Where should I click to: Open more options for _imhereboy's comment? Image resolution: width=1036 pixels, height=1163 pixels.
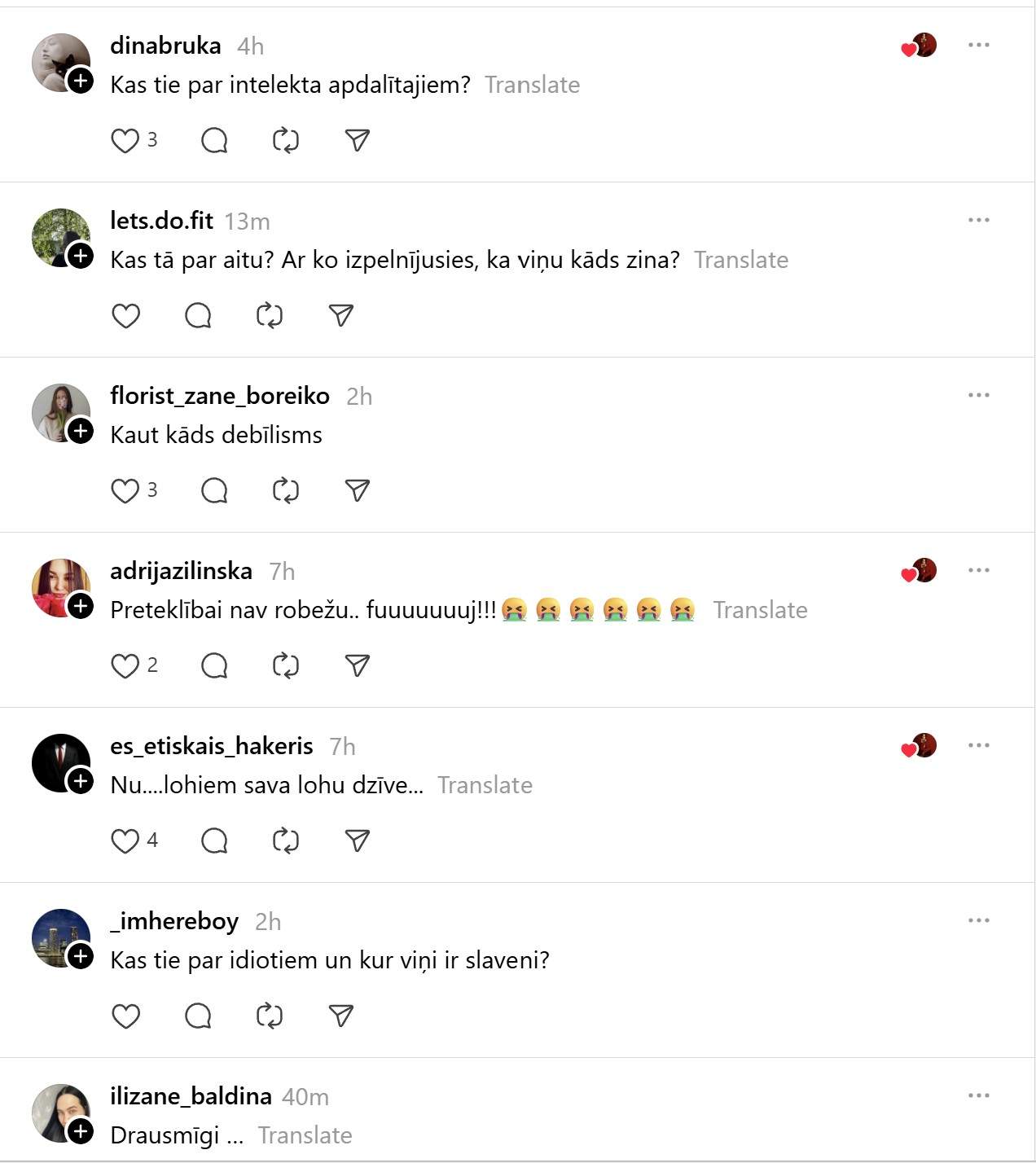point(978,920)
